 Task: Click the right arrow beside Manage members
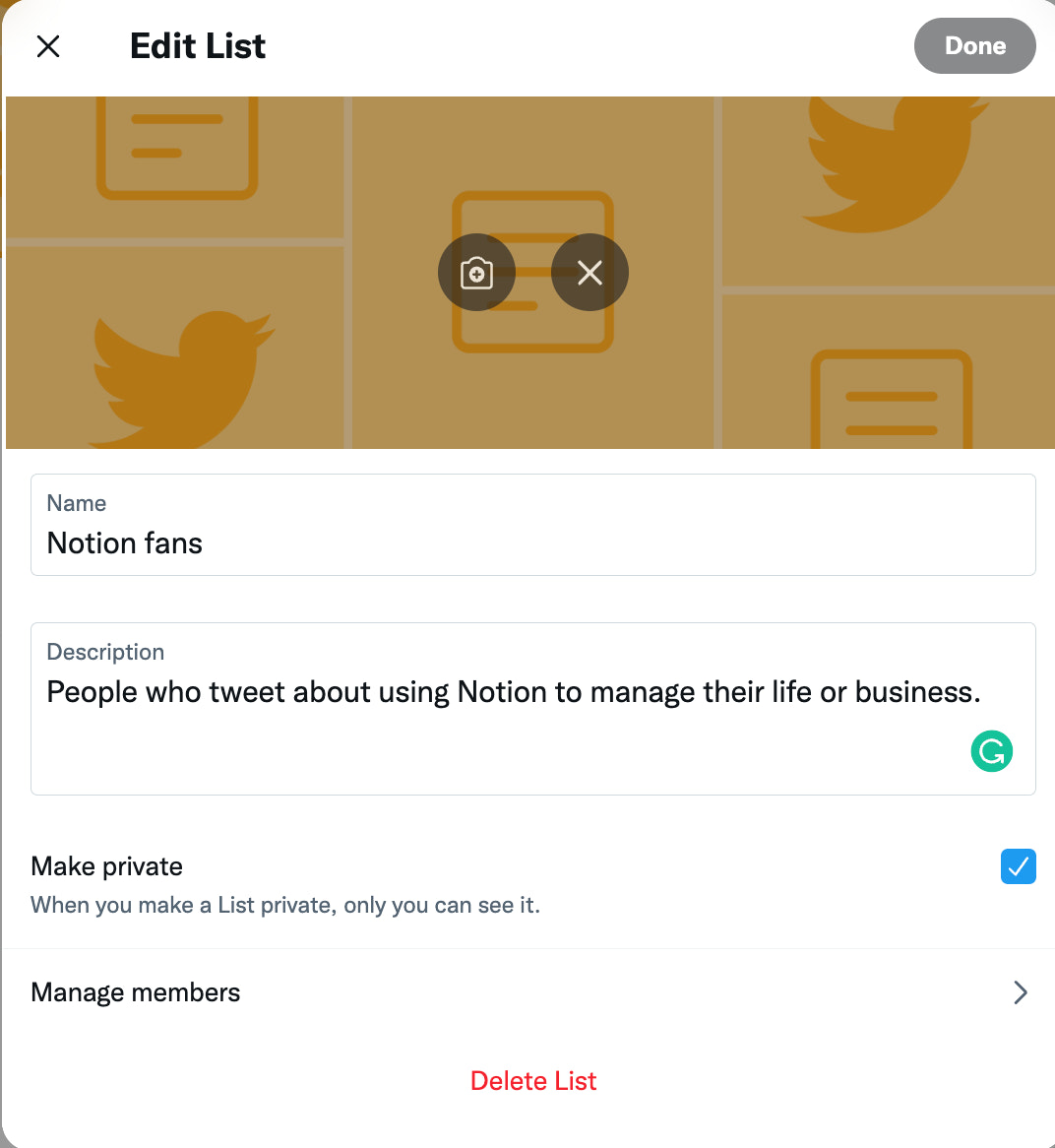[x=1021, y=992]
